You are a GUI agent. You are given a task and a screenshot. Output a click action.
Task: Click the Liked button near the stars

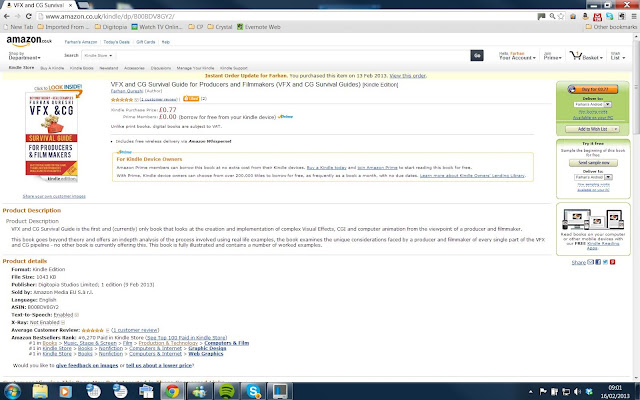pyautogui.click(x=191, y=99)
